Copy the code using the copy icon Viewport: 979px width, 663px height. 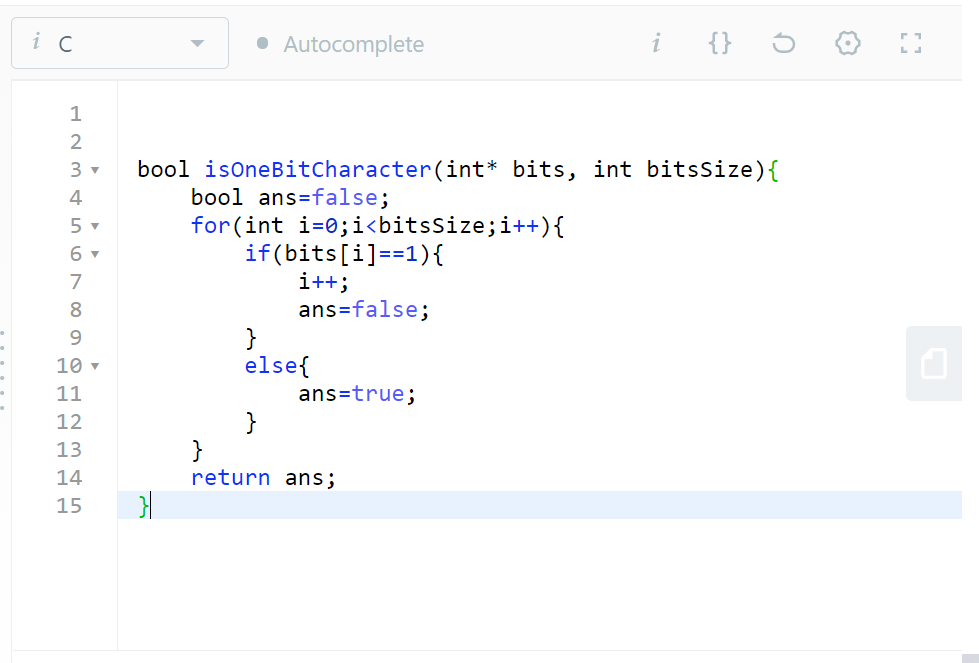click(x=933, y=363)
